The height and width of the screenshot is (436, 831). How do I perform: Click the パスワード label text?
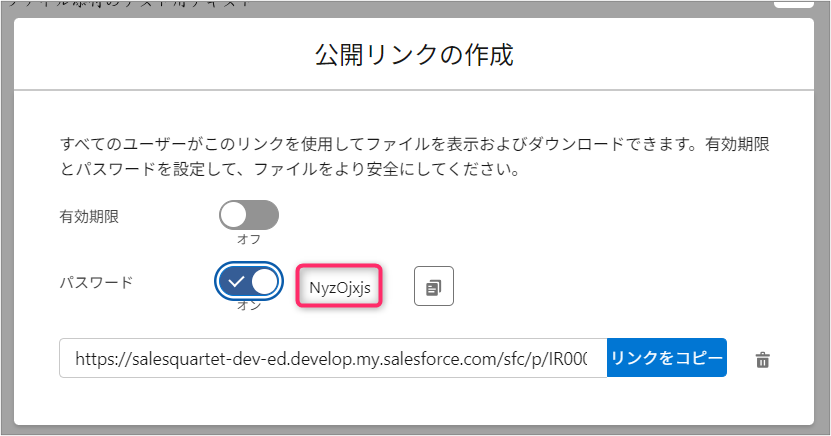point(96,283)
